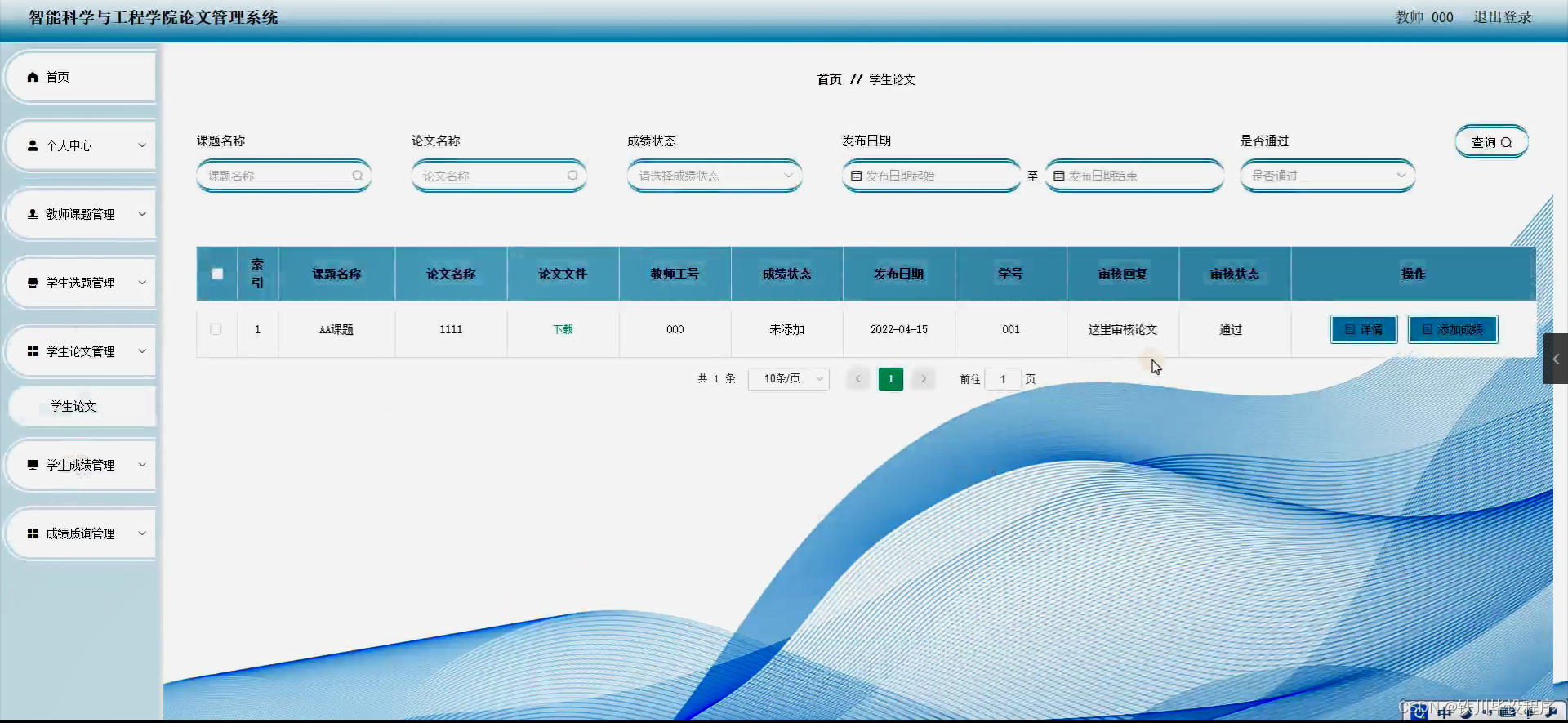
Task: Click the 详情 button for AA课题
Action: coord(1364,329)
